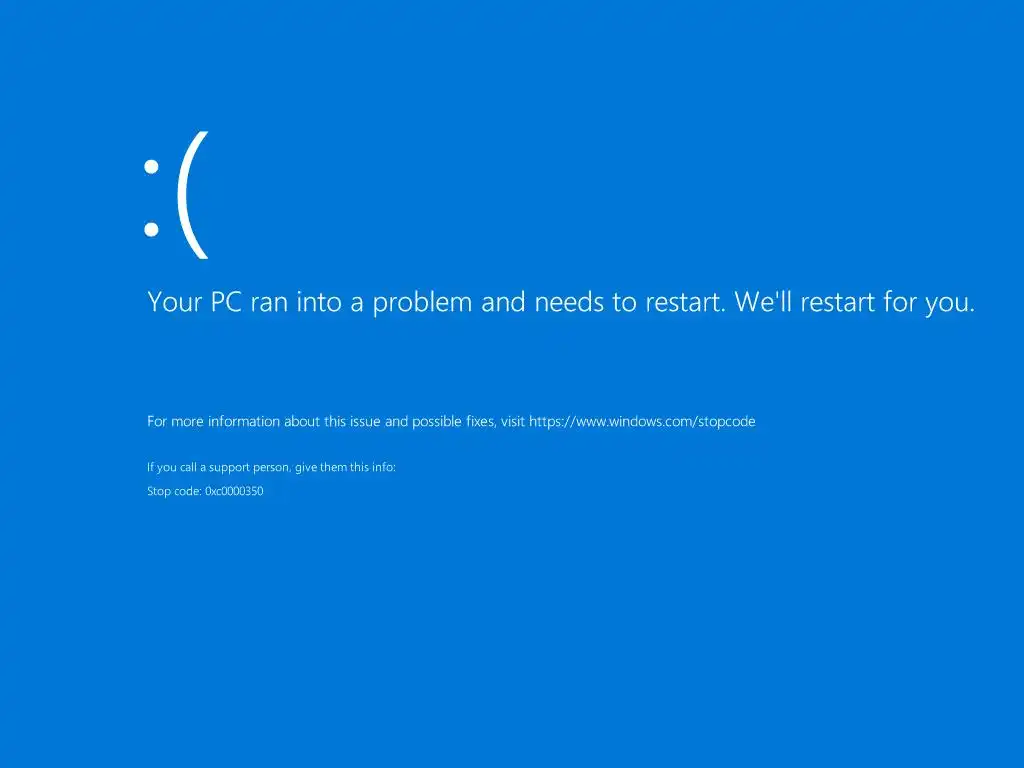Click the lower dot of the emoticon's eyes
The image size is (1024, 768).
(152, 229)
